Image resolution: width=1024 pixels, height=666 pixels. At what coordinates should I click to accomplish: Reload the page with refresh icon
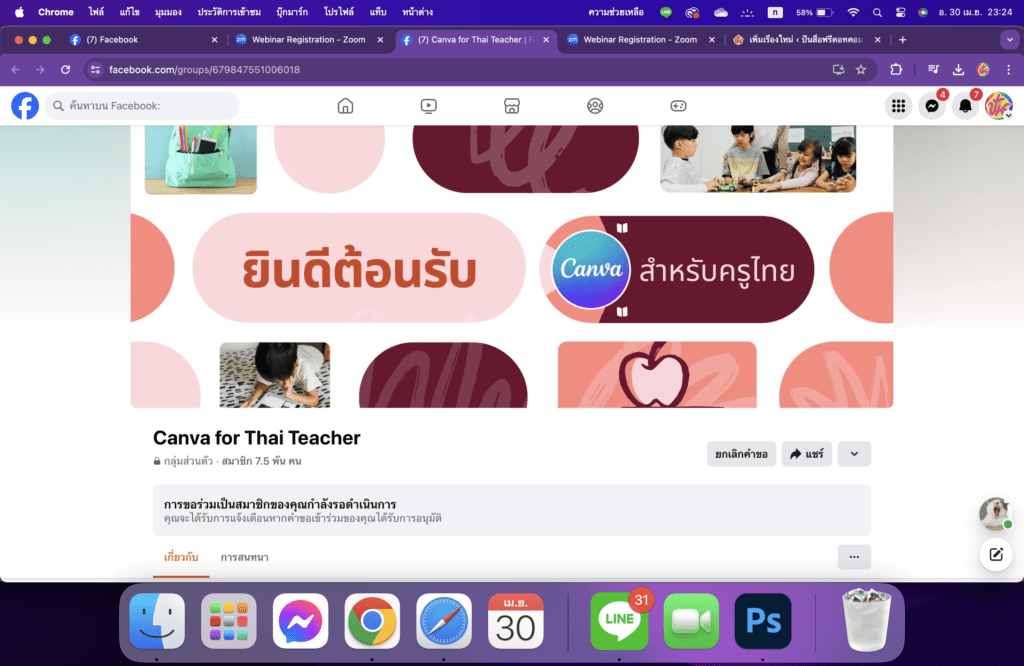click(x=65, y=70)
